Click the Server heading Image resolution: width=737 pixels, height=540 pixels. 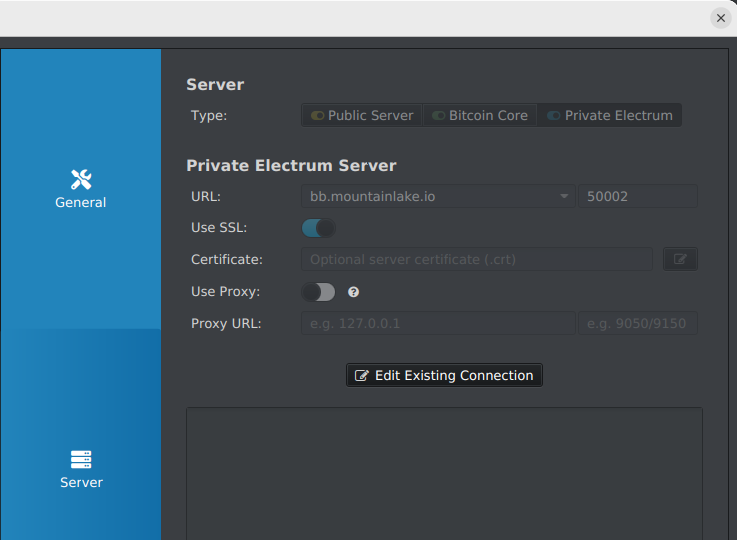(215, 85)
